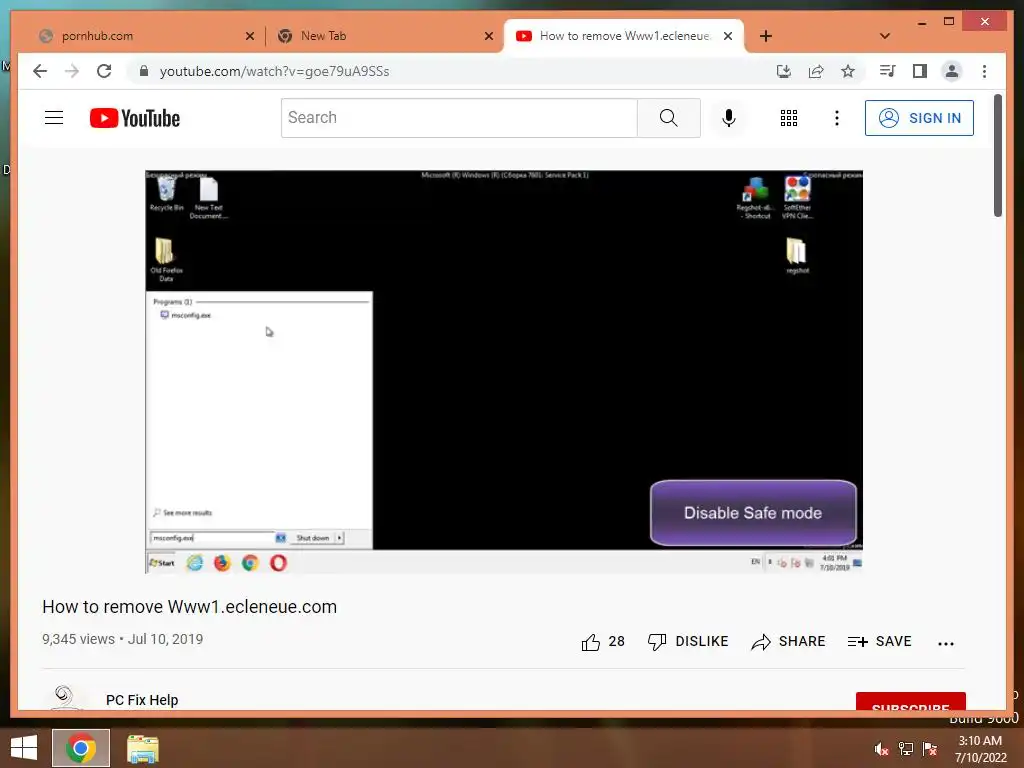The height and width of the screenshot is (768, 1024).
Task: Open the Chrome profile avatar
Action: (952, 71)
